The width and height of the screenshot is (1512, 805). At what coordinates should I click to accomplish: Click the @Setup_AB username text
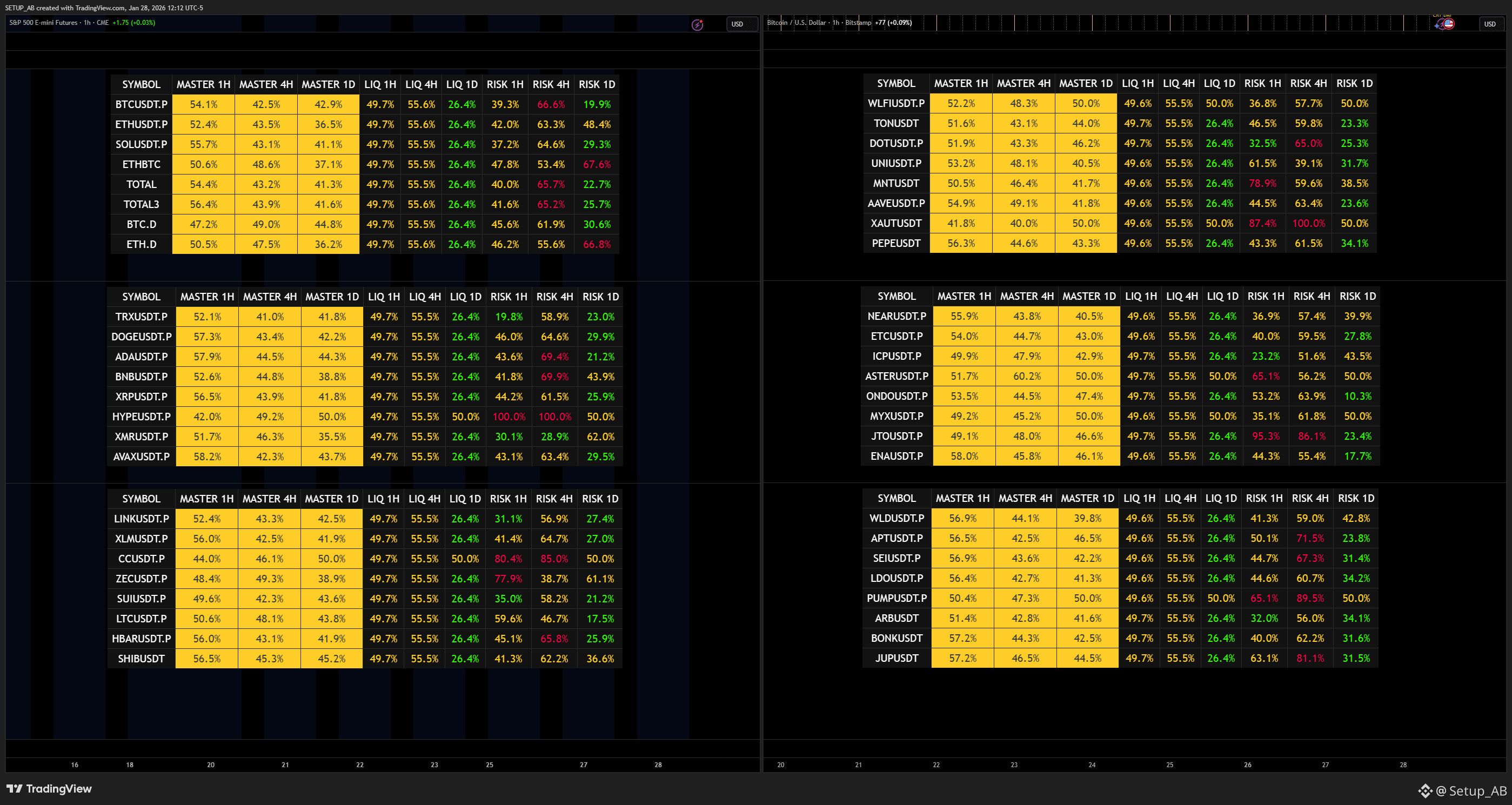click(x=1471, y=791)
